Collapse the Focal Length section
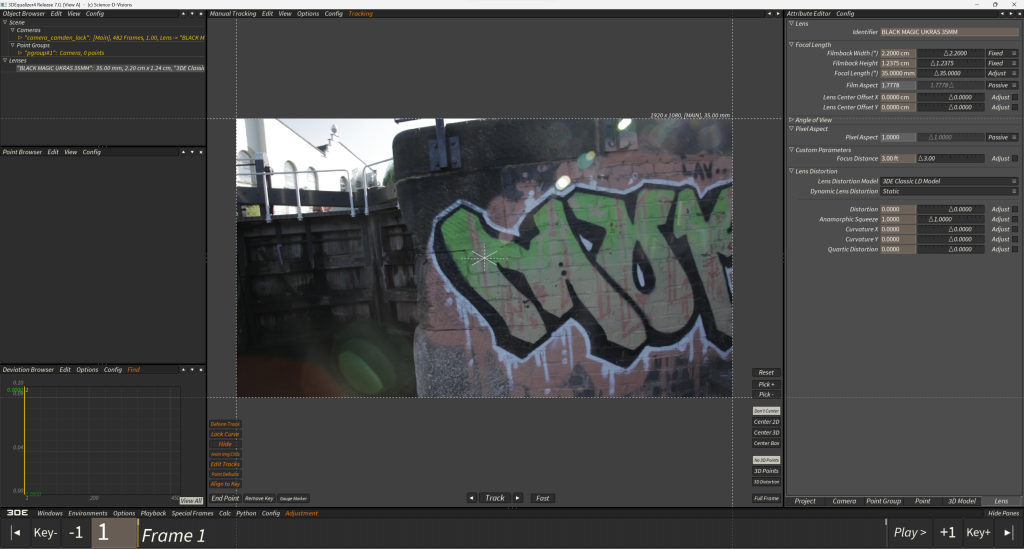This screenshot has width=1024, height=549. click(791, 45)
